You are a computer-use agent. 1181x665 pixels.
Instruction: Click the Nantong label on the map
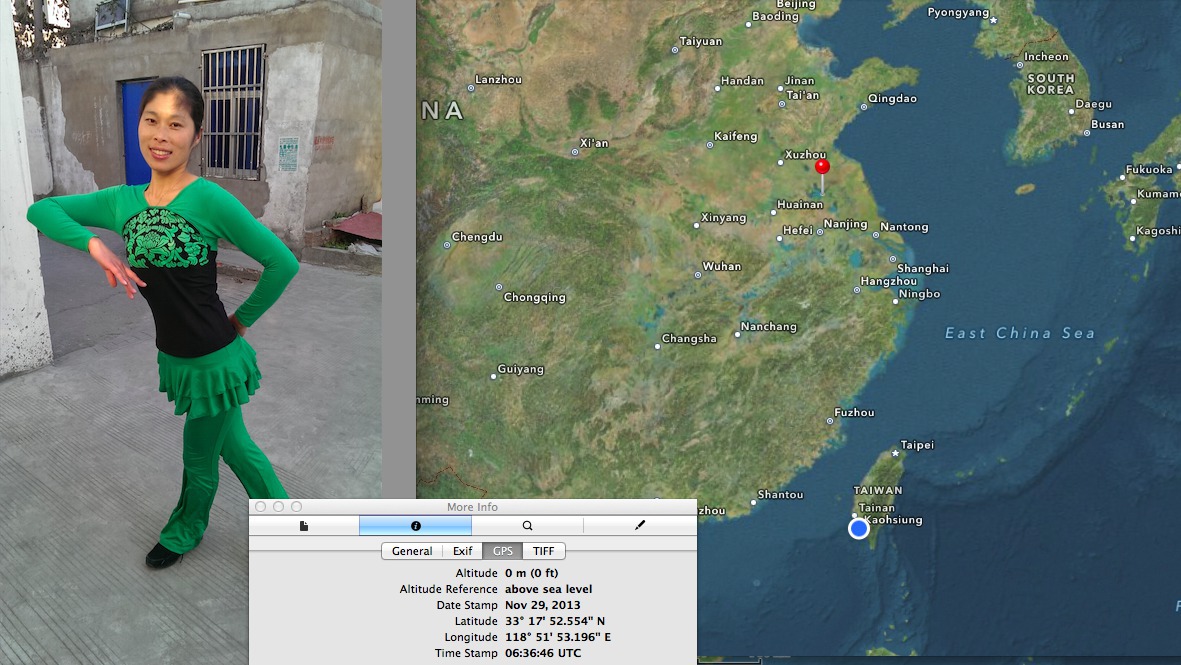[904, 227]
